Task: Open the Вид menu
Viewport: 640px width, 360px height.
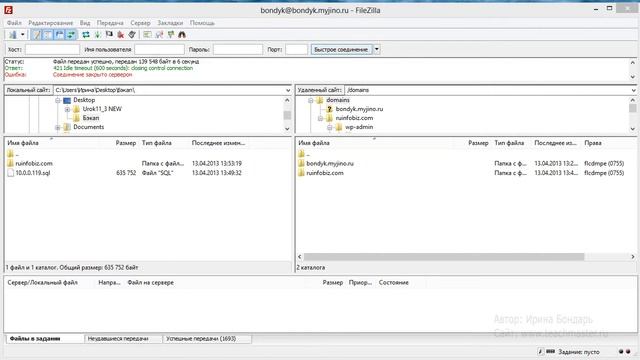Action: pos(85,23)
